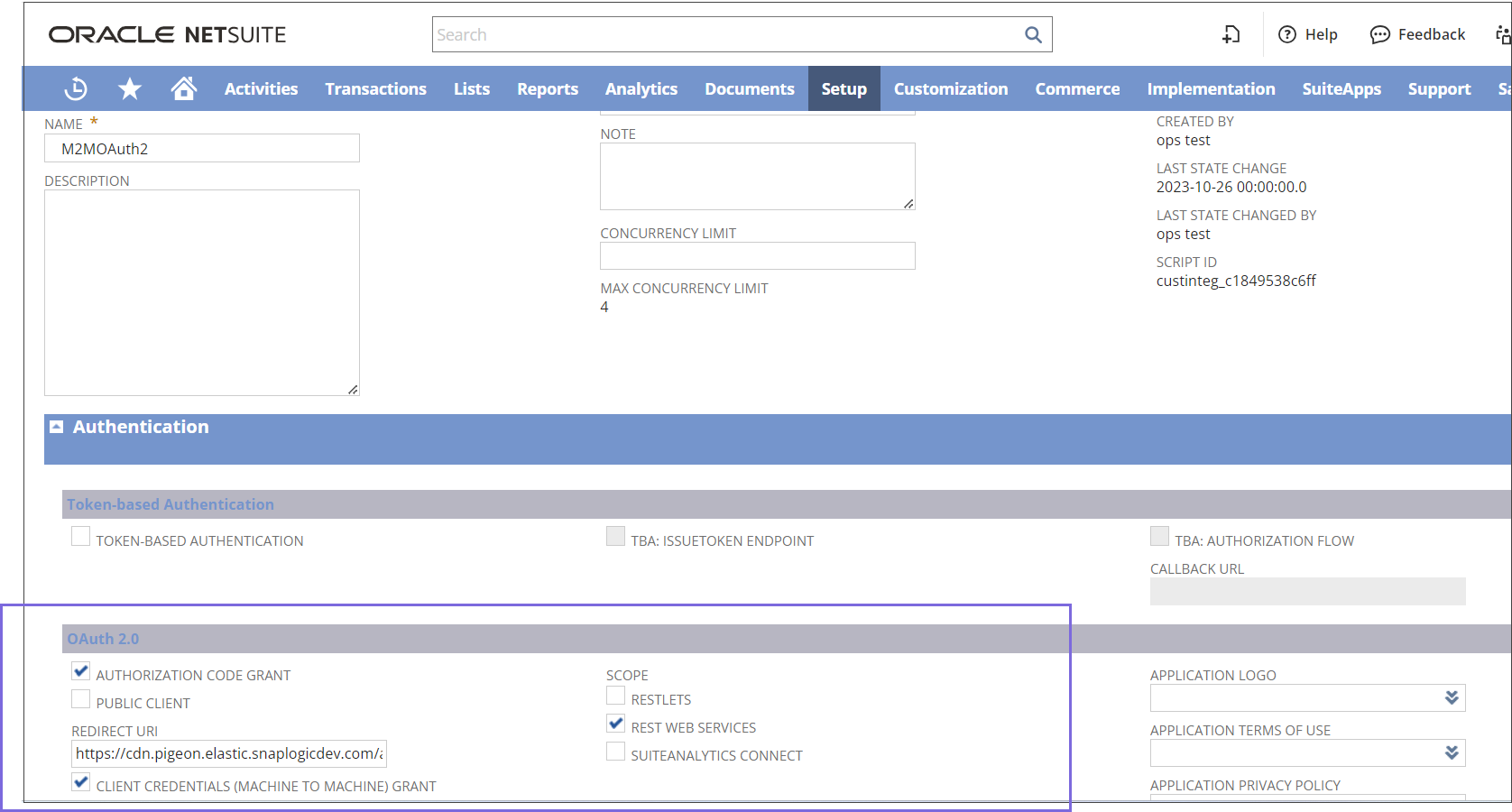Go to home with the Home icon
The height and width of the screenshot is (812, 1512).
tap(184, 88)
